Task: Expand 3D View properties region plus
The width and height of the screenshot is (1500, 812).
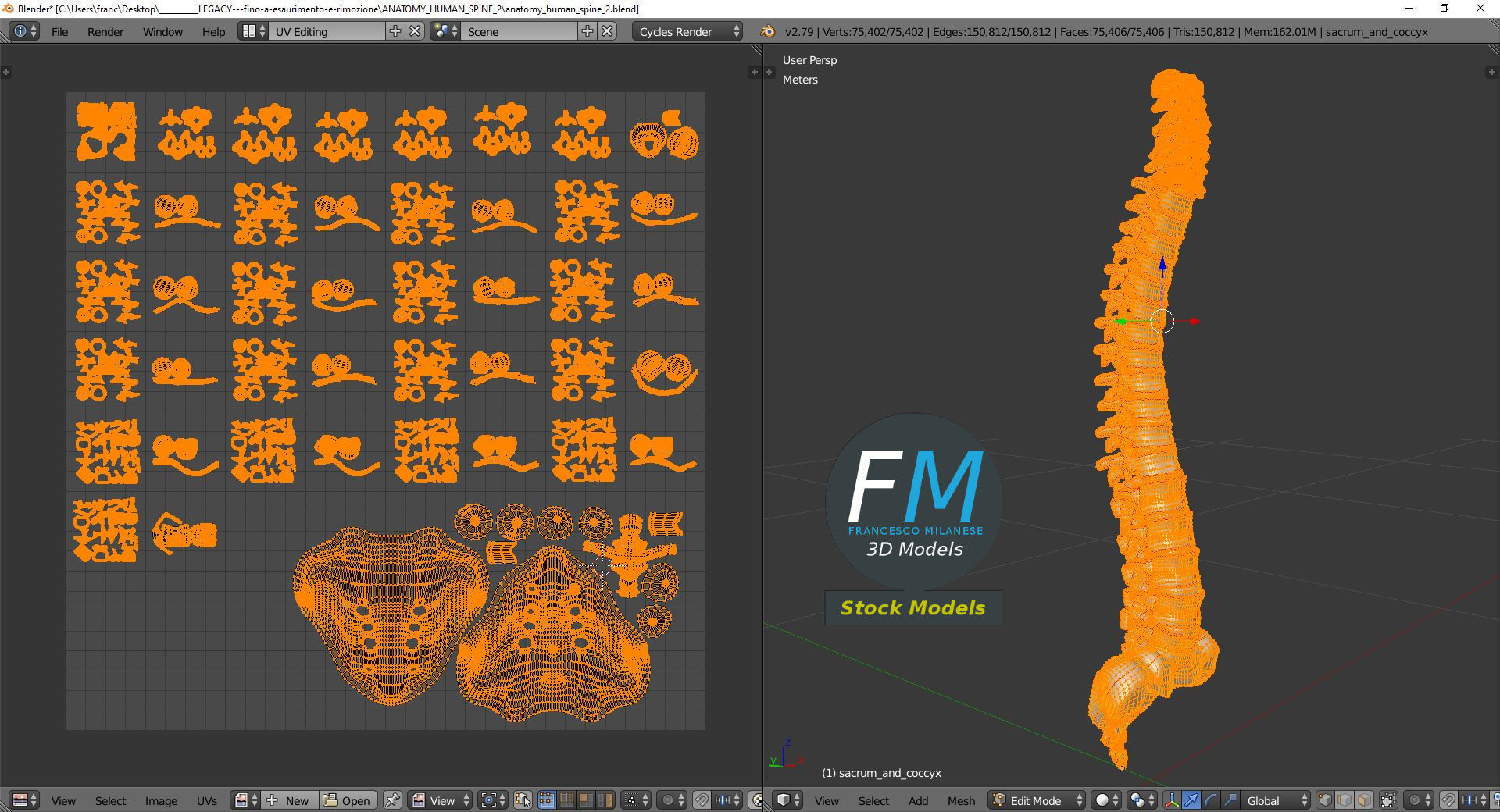Action: click(1491, 72)
